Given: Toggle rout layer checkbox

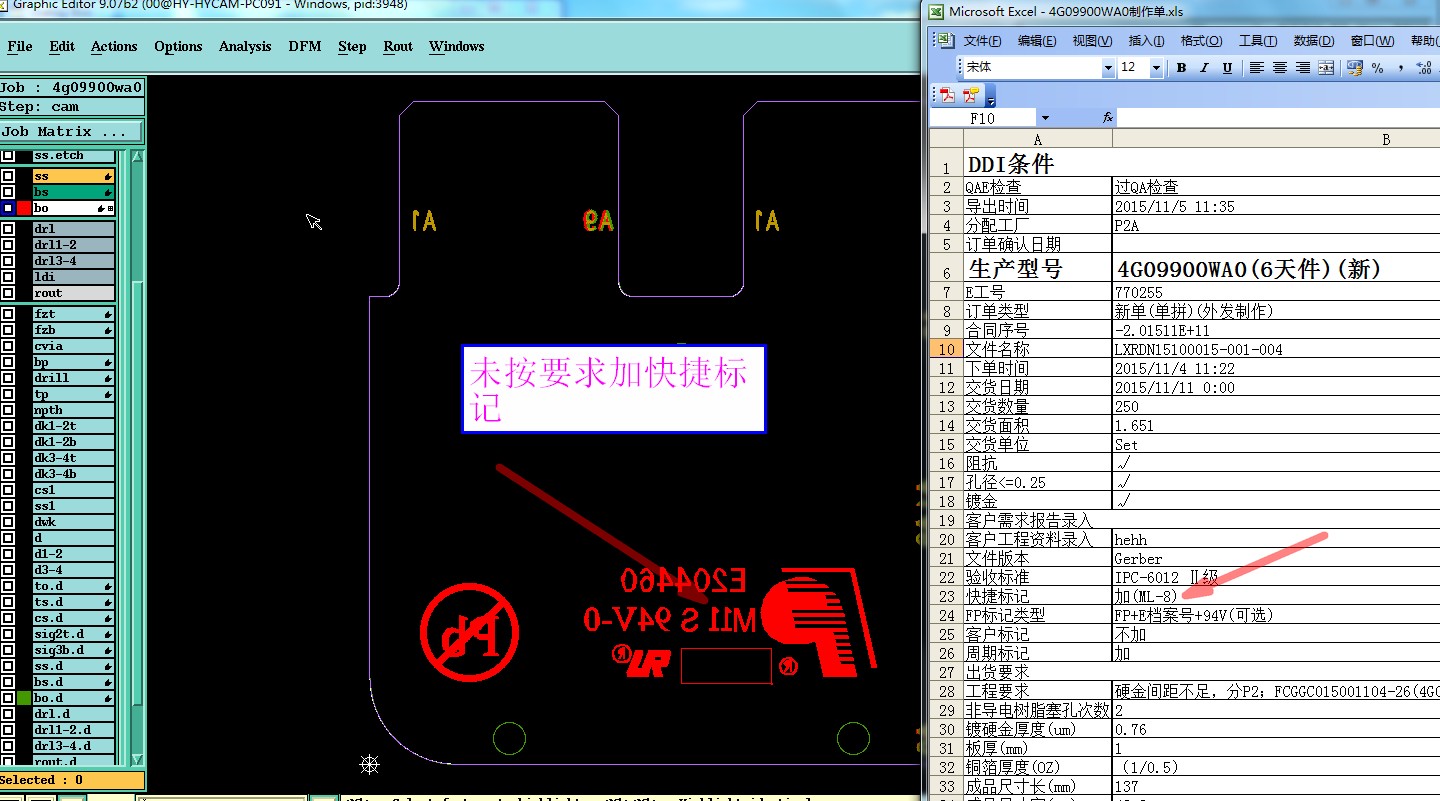Looking at the screenshot, I should (x=8, y=293).
